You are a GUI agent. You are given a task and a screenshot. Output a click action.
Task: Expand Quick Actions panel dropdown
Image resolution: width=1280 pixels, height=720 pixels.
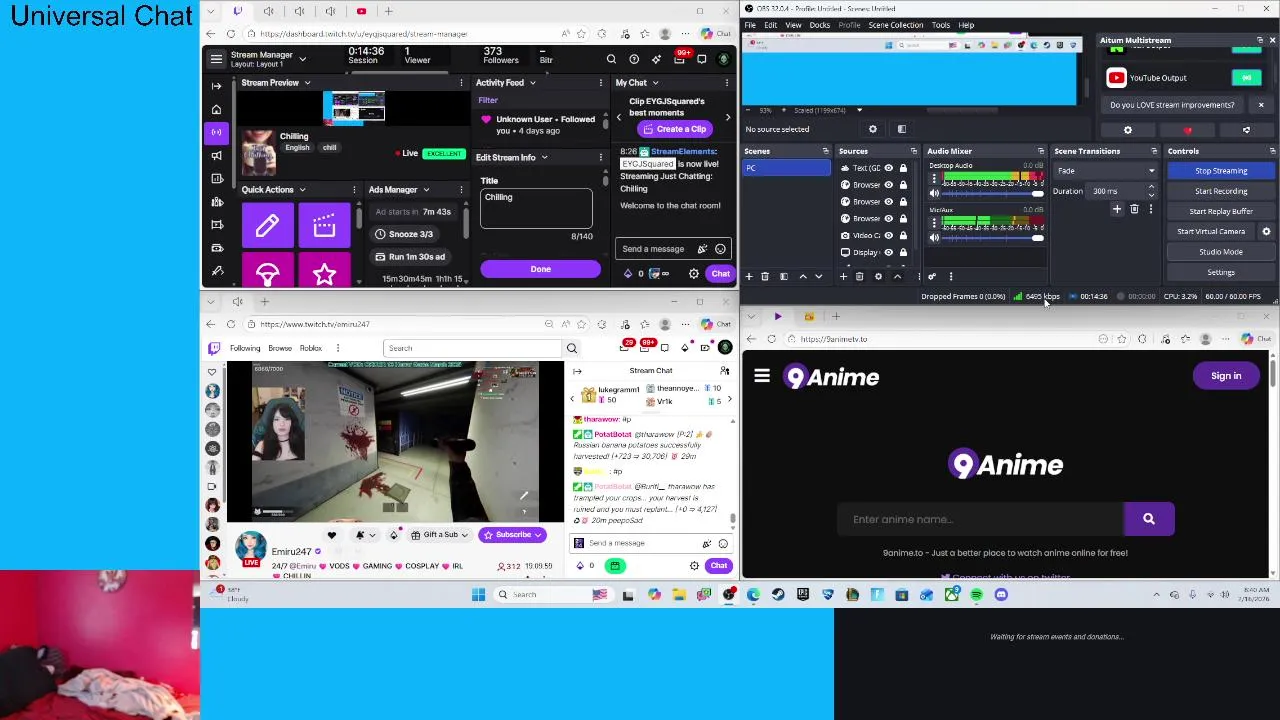pos(302,190)
